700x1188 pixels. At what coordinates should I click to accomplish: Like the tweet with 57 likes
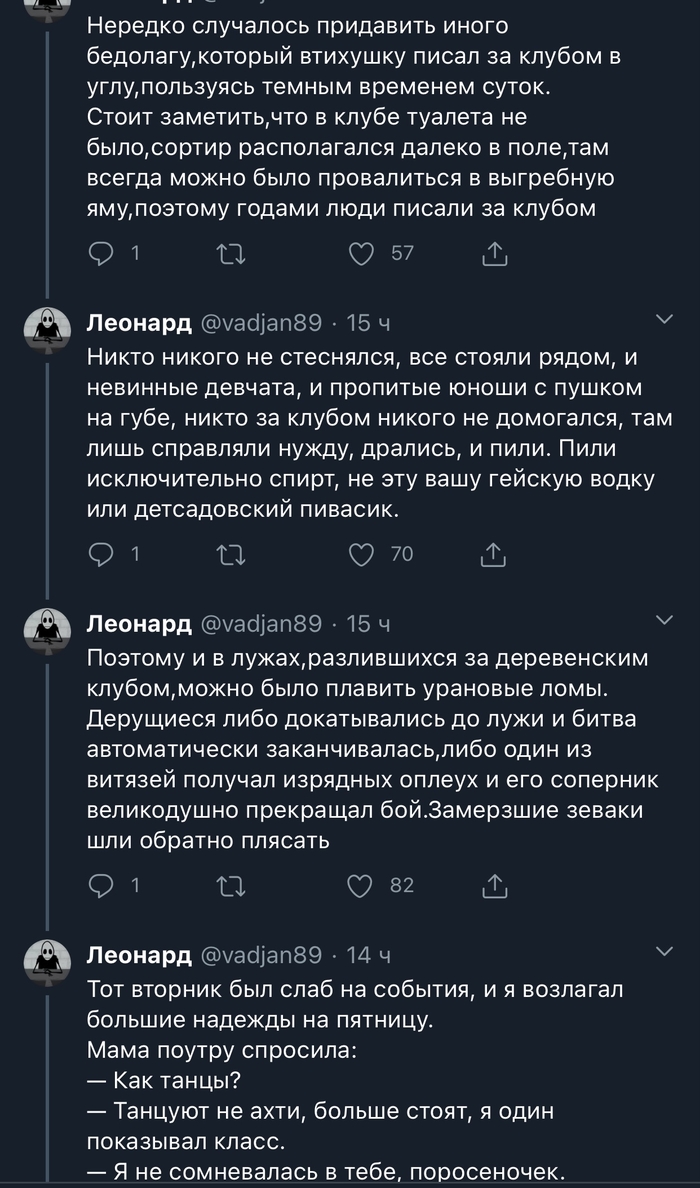pyautogui.click(x=360, y=254)
